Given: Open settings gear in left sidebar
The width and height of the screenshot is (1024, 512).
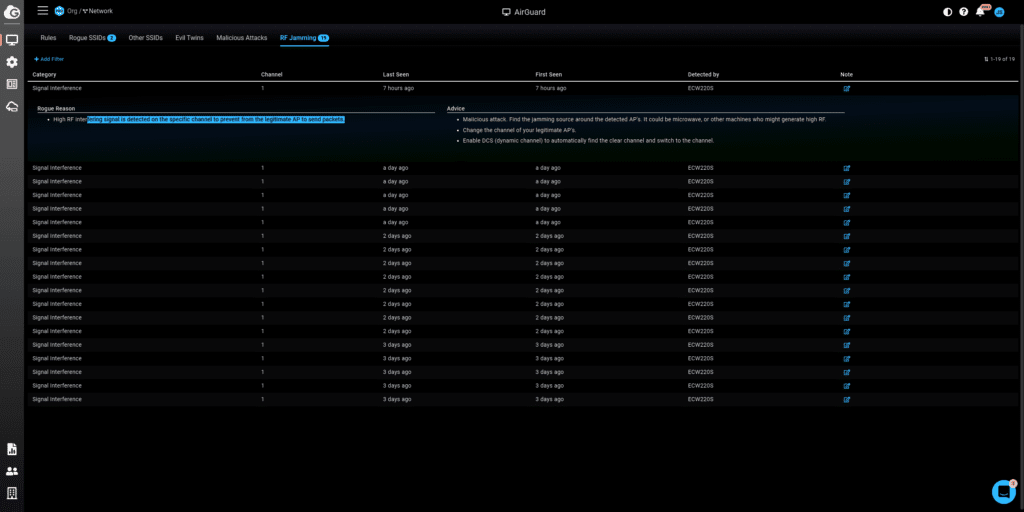Looking at the screenshot, I should [x=12, y=62].
